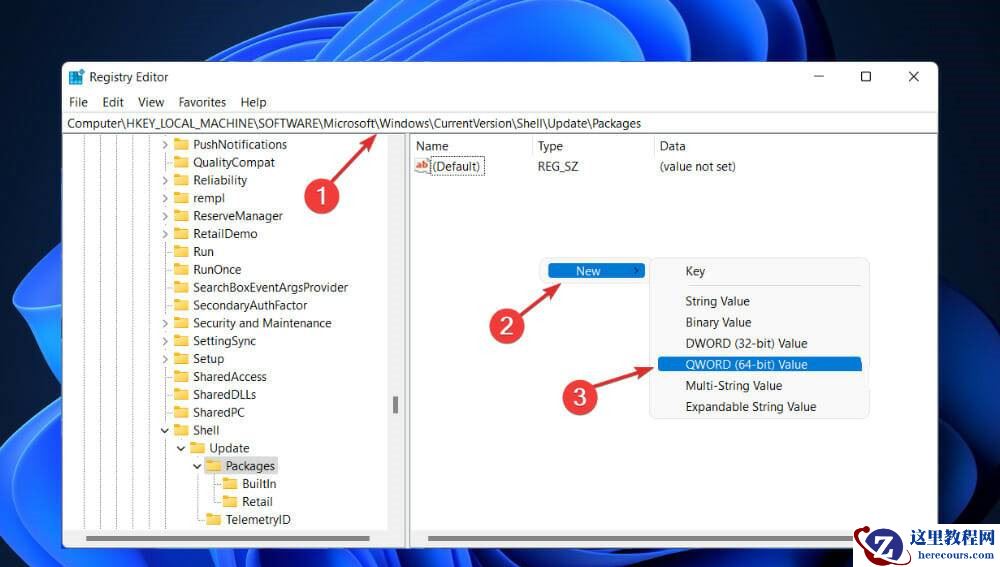Select the rempl folder icon

(x=182, y=198)
